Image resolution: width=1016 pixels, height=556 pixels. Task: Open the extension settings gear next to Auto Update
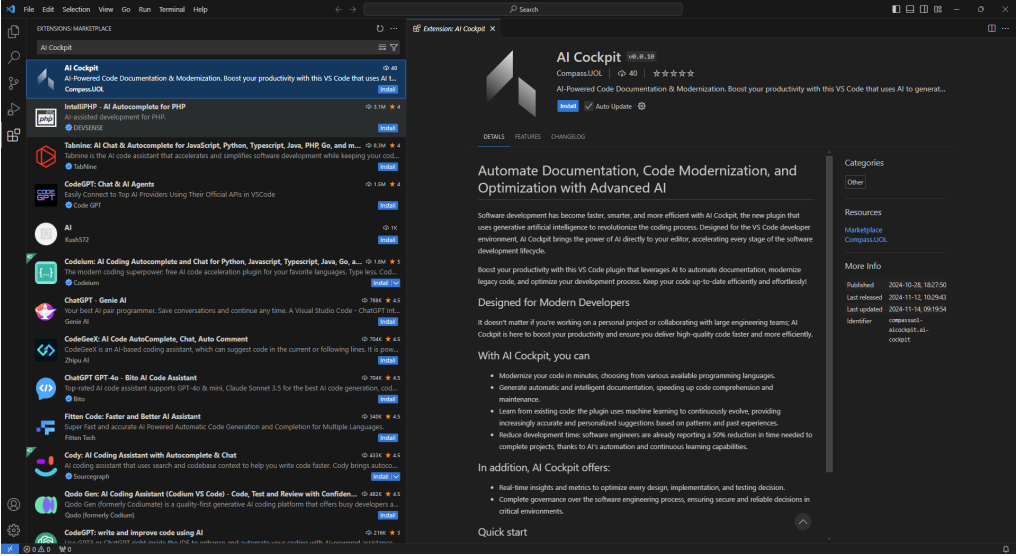(642, 106)
